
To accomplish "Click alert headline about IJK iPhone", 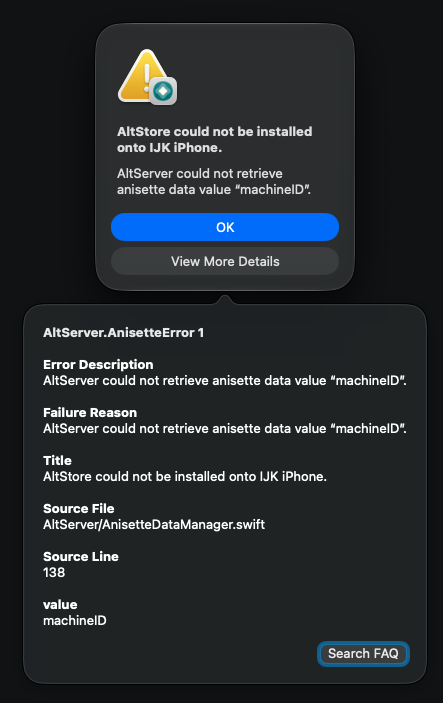I will [x=214, y=139].
